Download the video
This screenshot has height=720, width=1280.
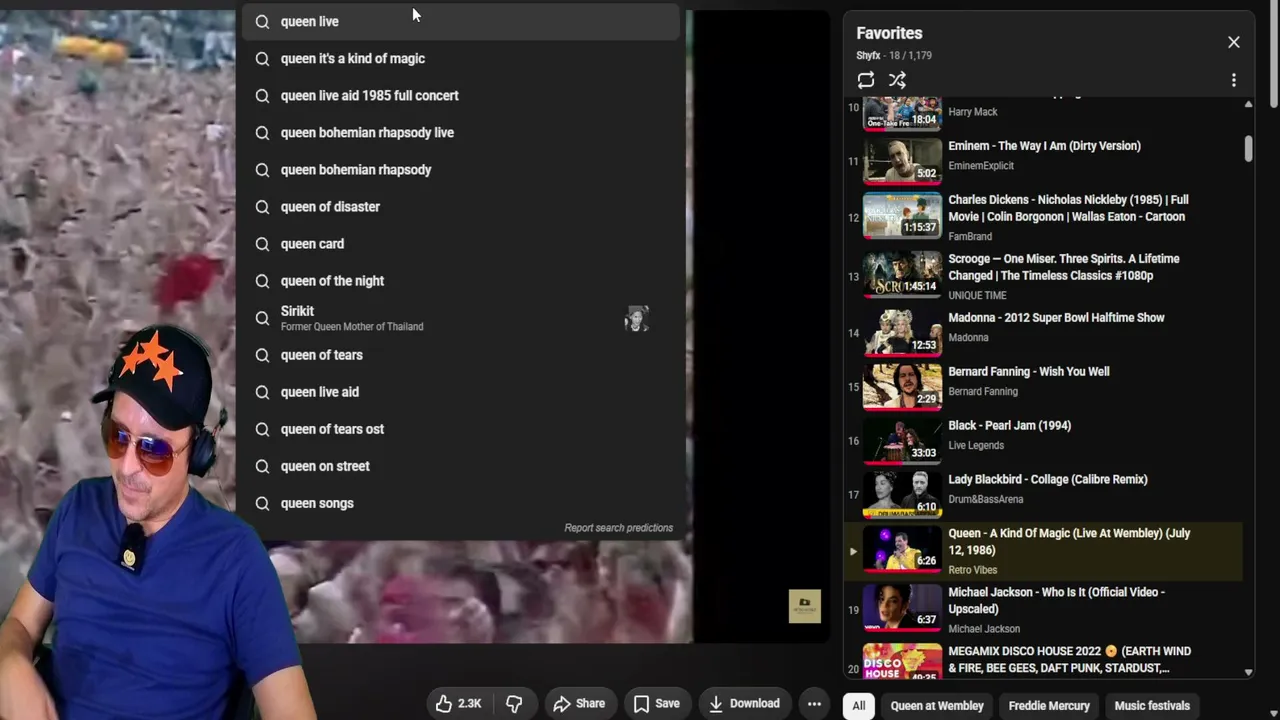point(744,704)
